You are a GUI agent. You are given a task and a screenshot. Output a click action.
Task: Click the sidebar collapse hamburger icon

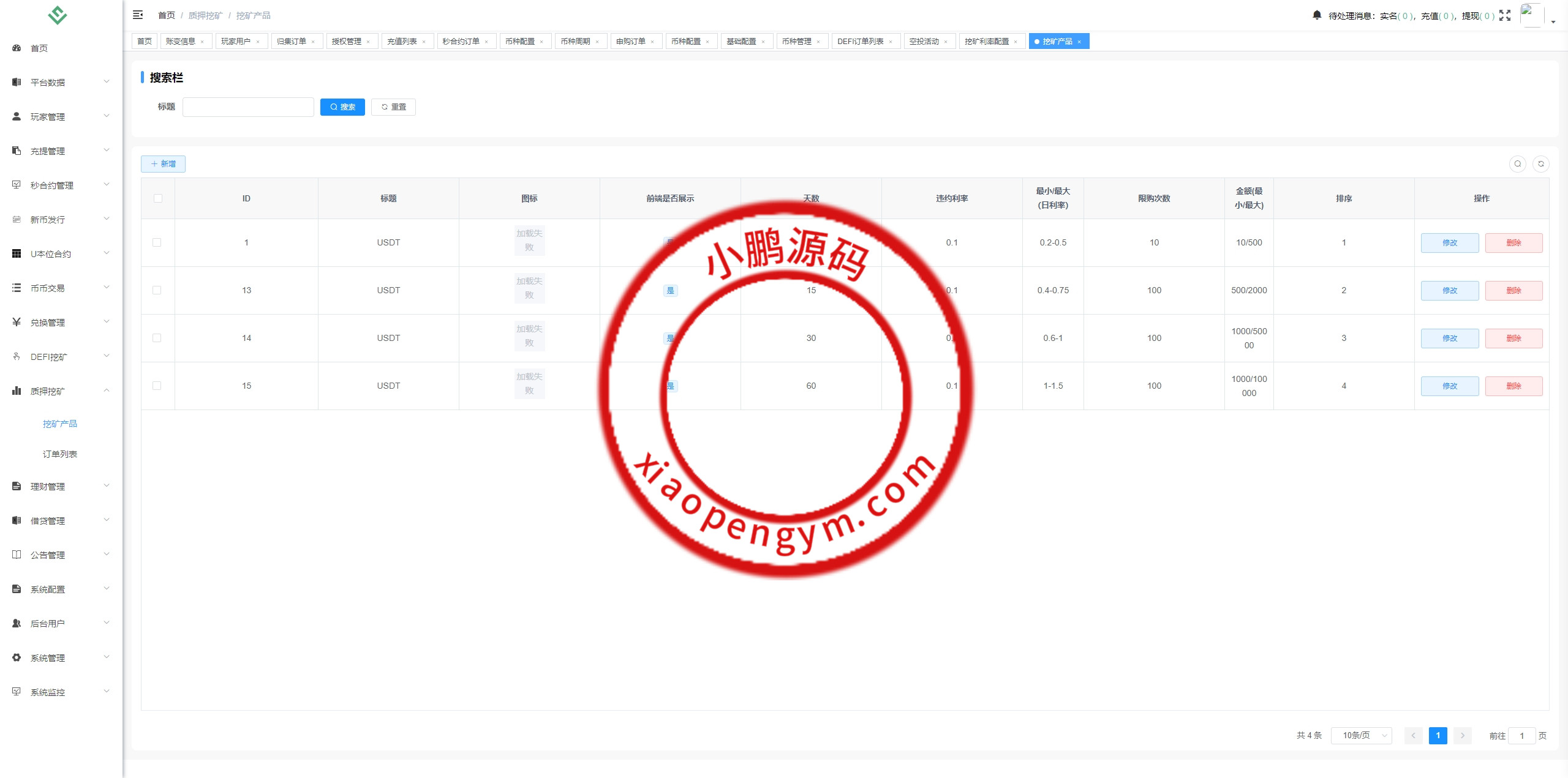[x=138, y=15]
